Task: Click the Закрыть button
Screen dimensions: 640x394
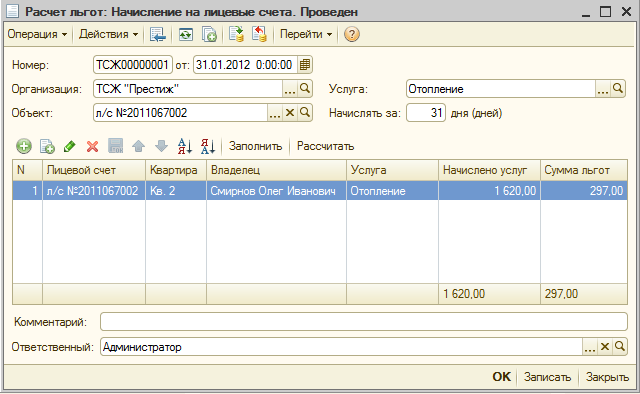Action: (607, 377)
